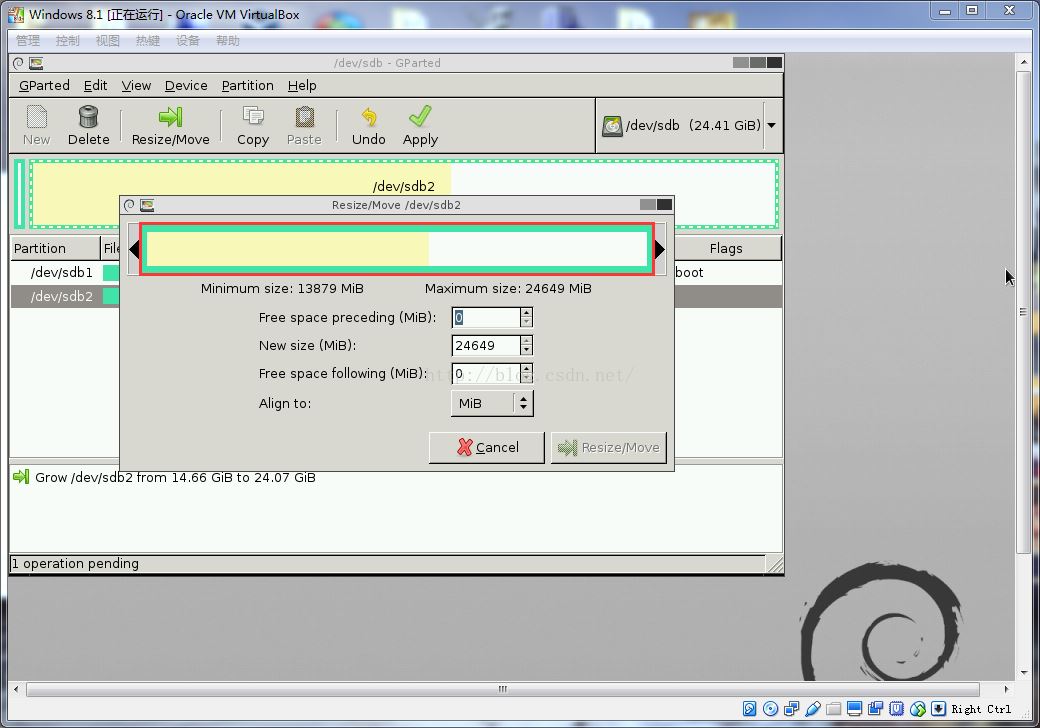Click the Free space following stepper
The image size is (1040, 728).
[527, 374]
